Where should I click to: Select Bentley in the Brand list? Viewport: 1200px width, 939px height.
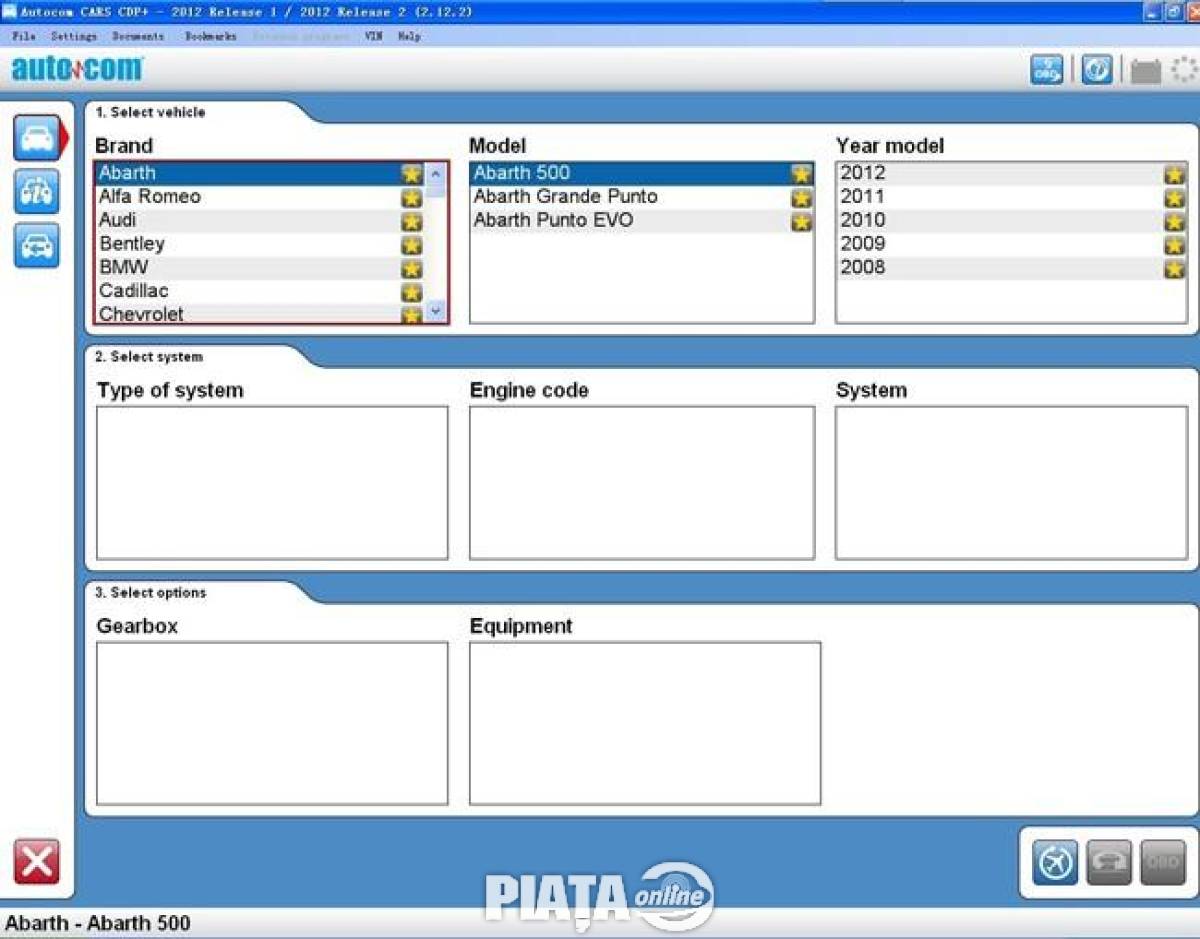(260, 244)
